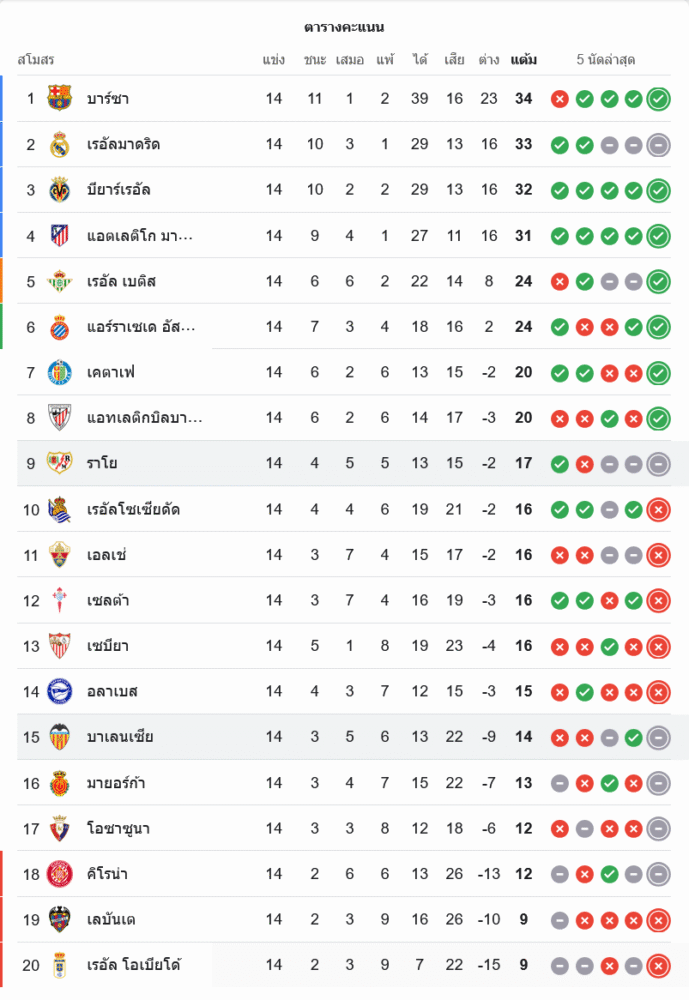Click the สโมสร column header
This screenshot has height=1000, width=689.
click(36, 60)
